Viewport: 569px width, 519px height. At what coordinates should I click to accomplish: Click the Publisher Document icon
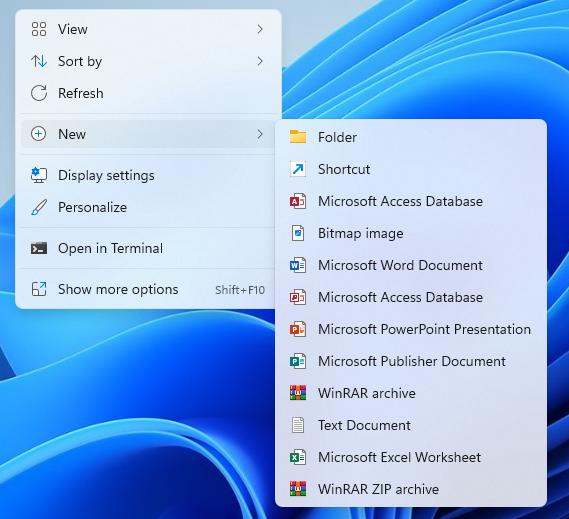point(298,361)
